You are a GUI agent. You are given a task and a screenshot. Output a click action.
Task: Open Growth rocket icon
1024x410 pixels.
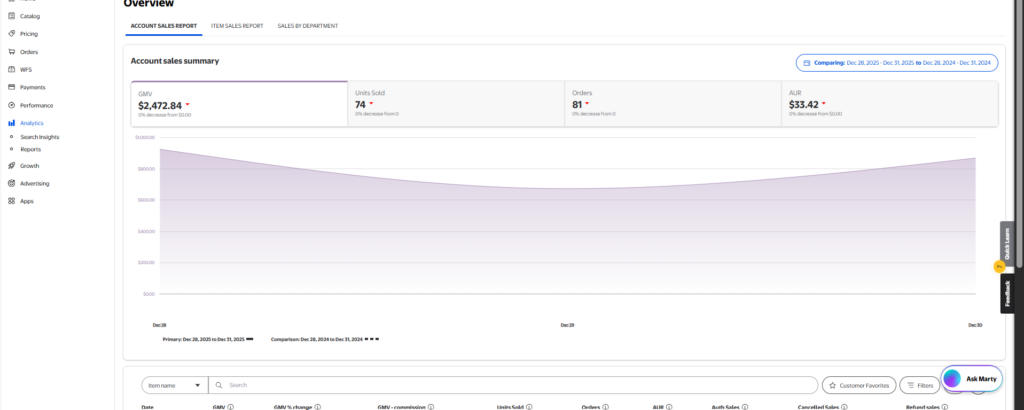tap(12, 166)
